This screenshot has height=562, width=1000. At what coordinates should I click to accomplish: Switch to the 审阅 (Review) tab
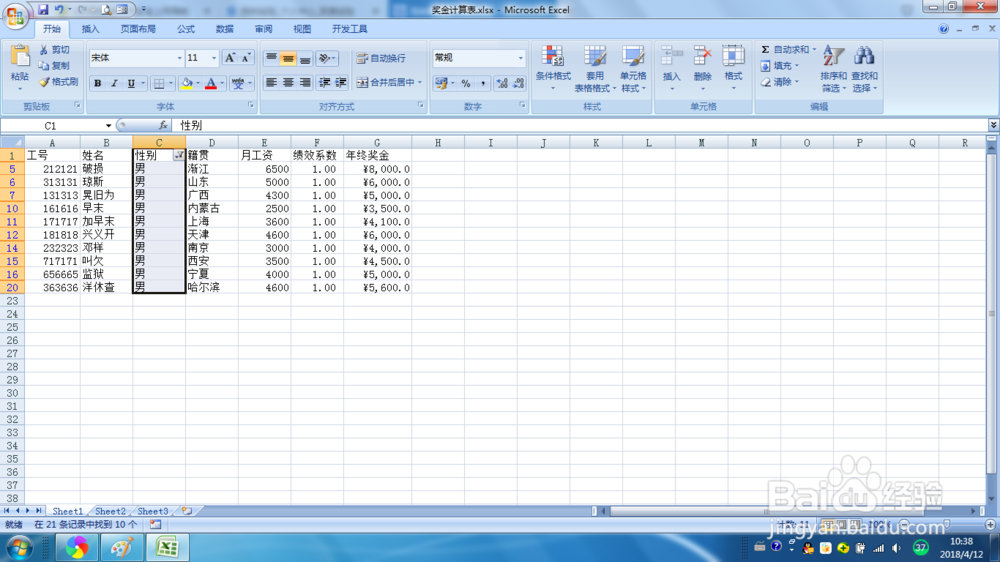click(263, 29)
